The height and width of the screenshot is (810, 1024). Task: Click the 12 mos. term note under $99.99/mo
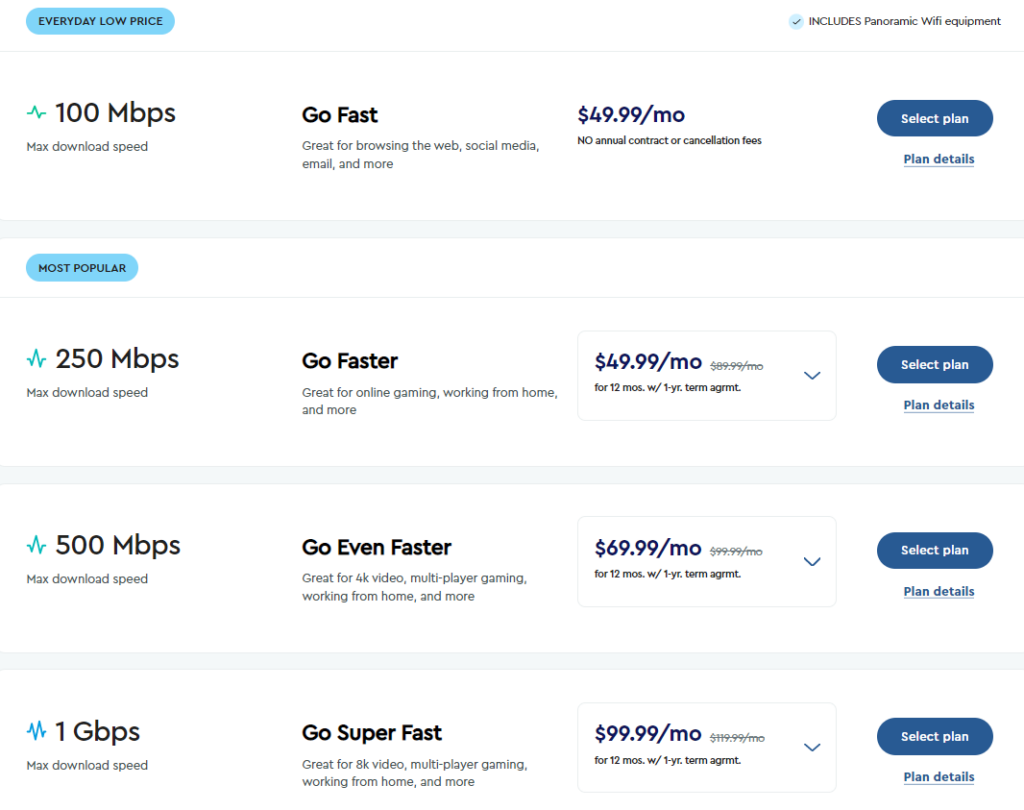[x=667, y=760]
